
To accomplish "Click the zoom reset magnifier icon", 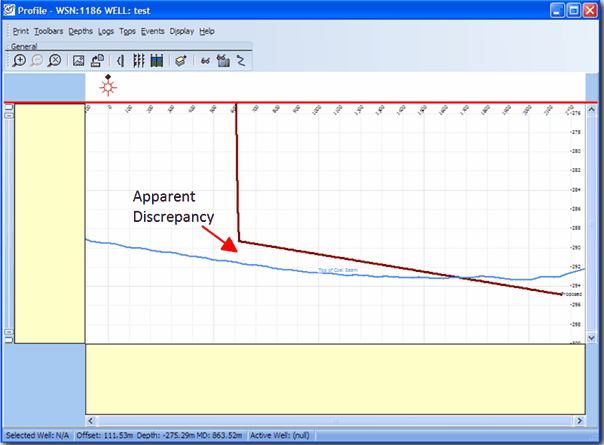I will (x=55, y=61).
